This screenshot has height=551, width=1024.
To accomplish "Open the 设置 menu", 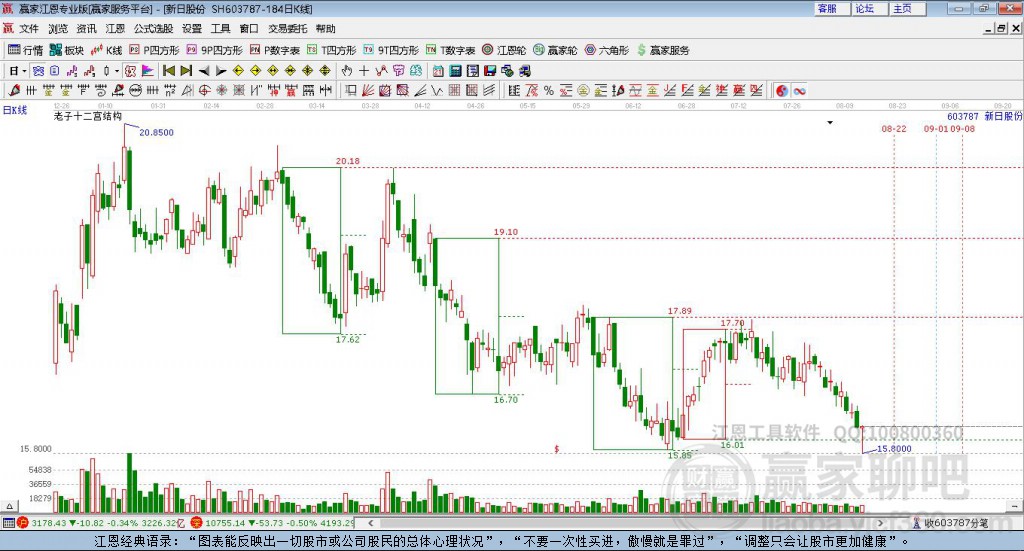I will (x=191, y=29).
